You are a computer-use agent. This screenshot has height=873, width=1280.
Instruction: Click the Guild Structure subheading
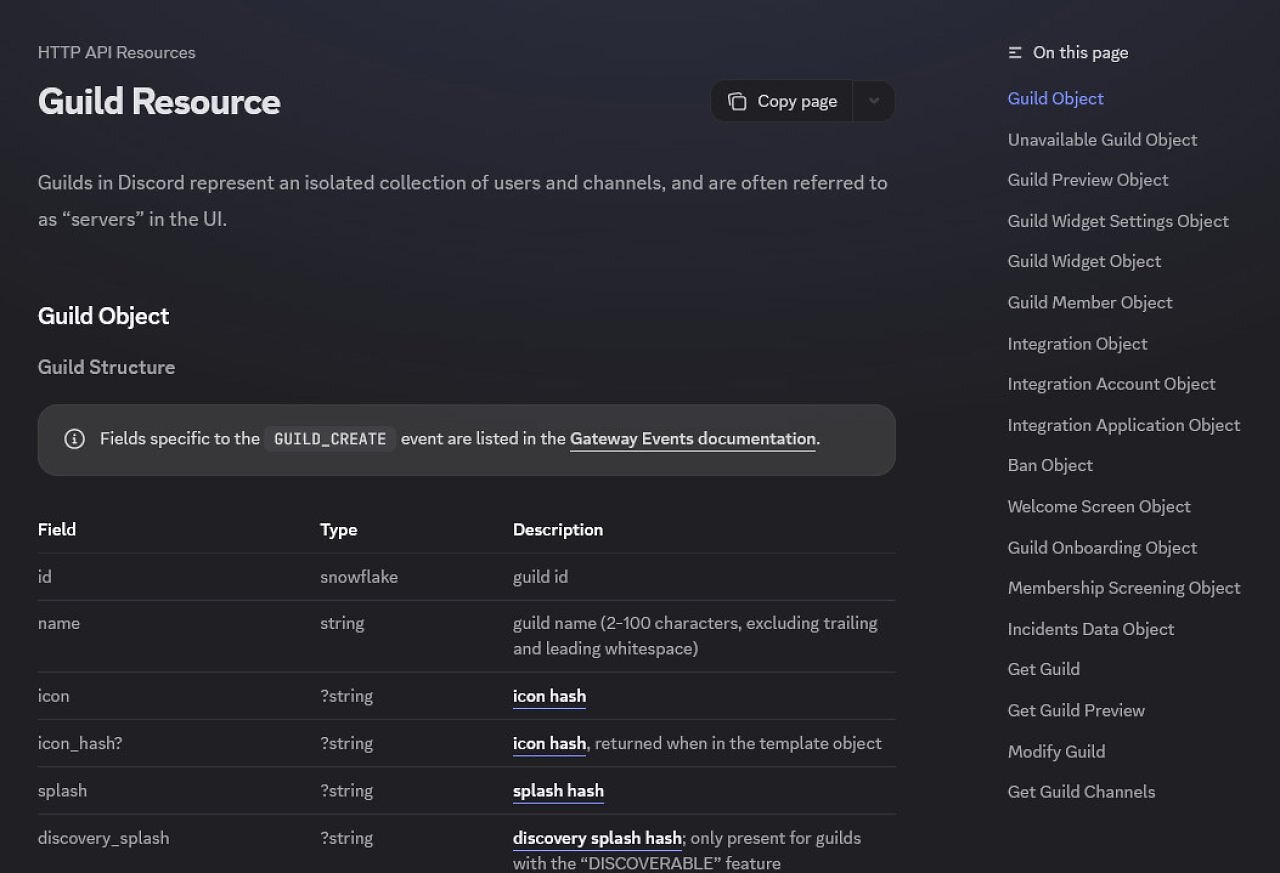pyautogui.click(x=106, y=367)
